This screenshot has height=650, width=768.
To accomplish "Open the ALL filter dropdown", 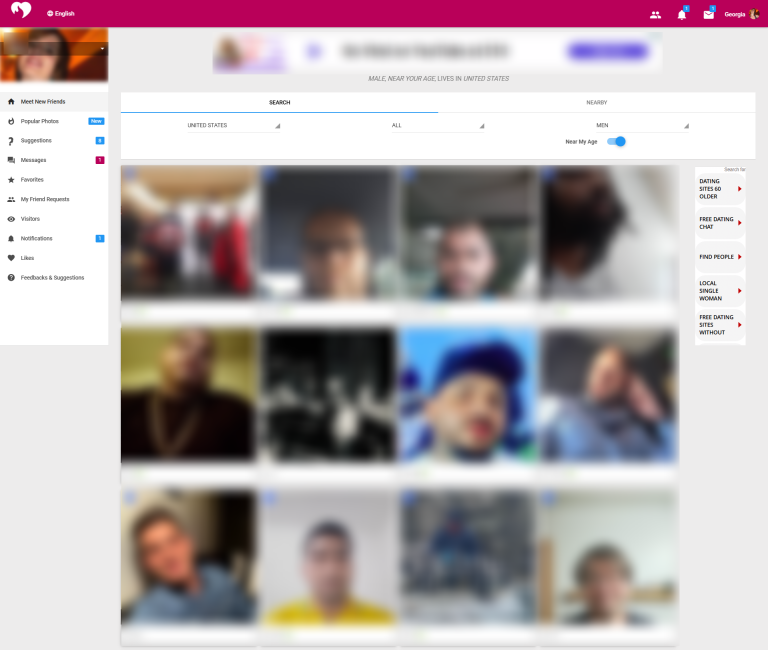I will point(437,125).
